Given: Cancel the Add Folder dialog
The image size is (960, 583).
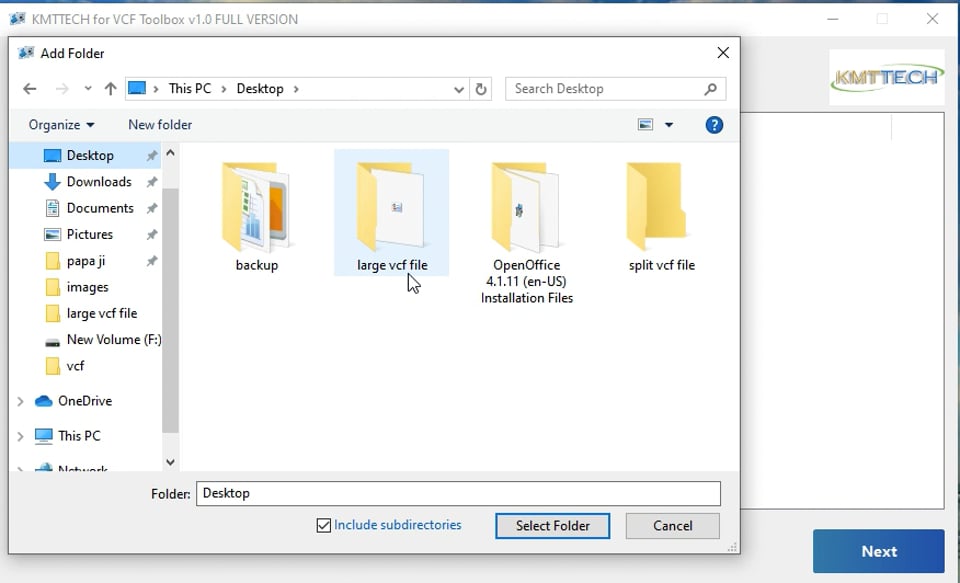Looking at the screenshot, I should (x=672, y=526).
